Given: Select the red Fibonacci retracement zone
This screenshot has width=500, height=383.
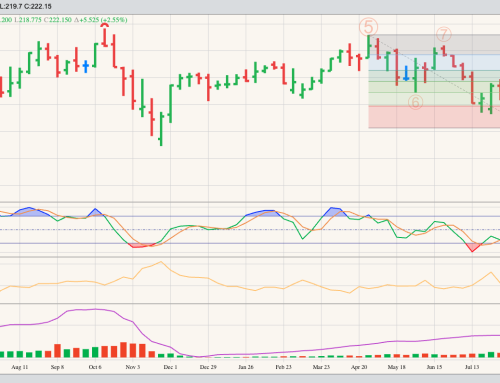Looking at the screenshot, I should [434, 117].
